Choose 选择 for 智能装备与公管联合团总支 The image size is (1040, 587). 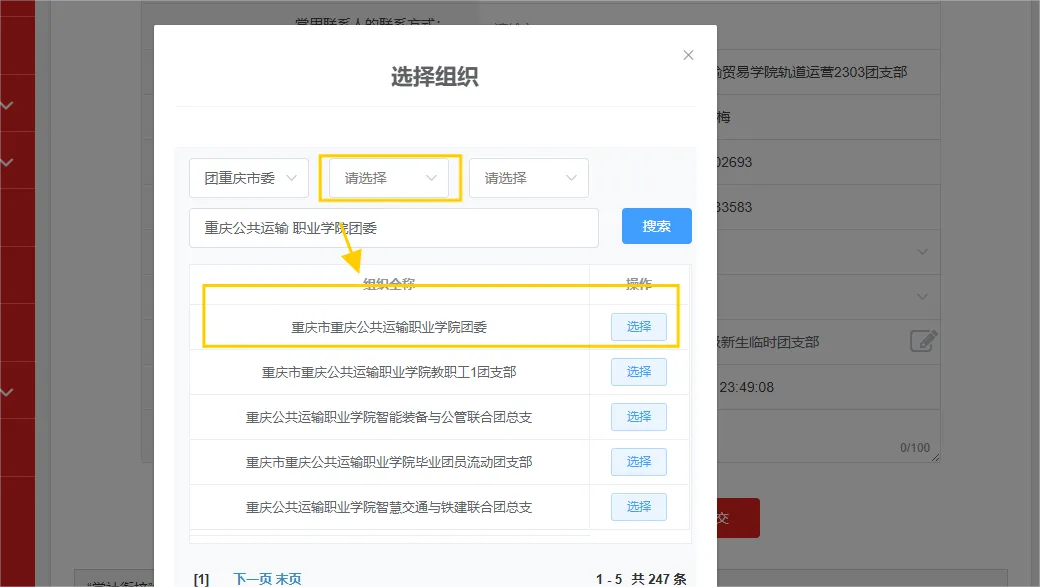click(x=638, y=417)
